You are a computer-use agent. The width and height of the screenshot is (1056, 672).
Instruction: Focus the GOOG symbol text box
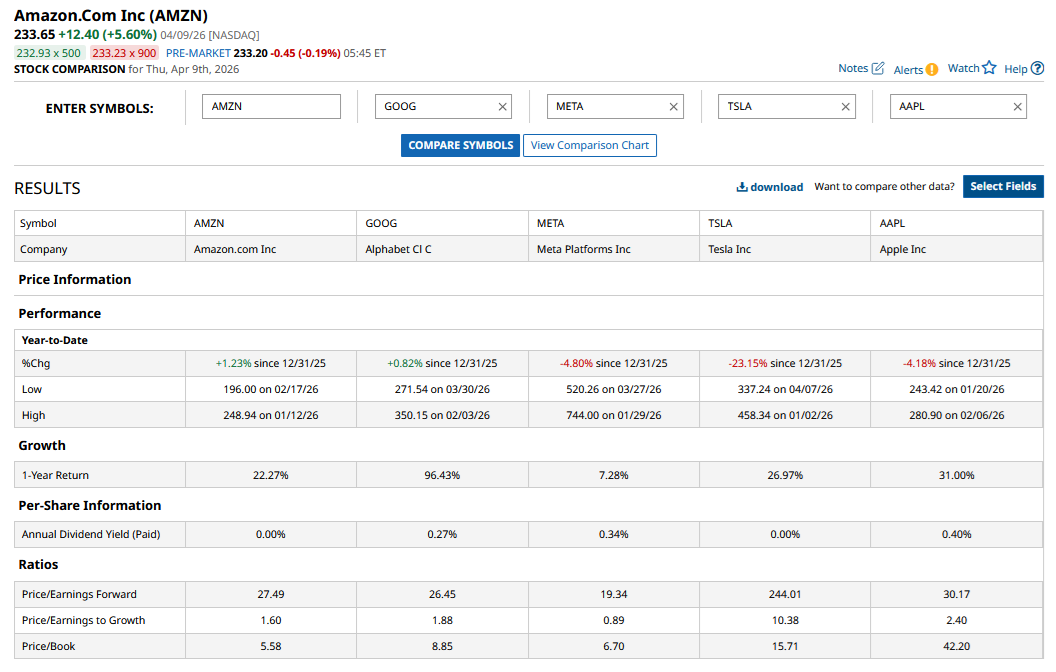432,107
